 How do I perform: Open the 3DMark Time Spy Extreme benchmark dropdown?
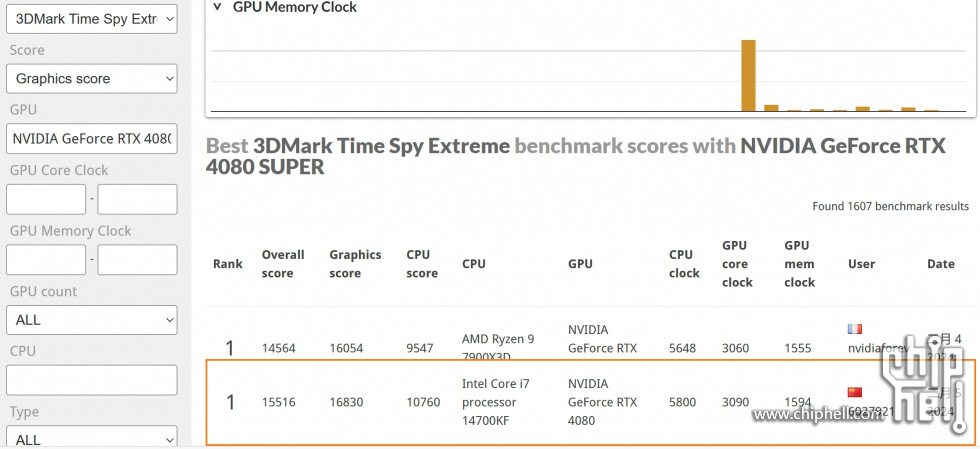click(92, 19)
